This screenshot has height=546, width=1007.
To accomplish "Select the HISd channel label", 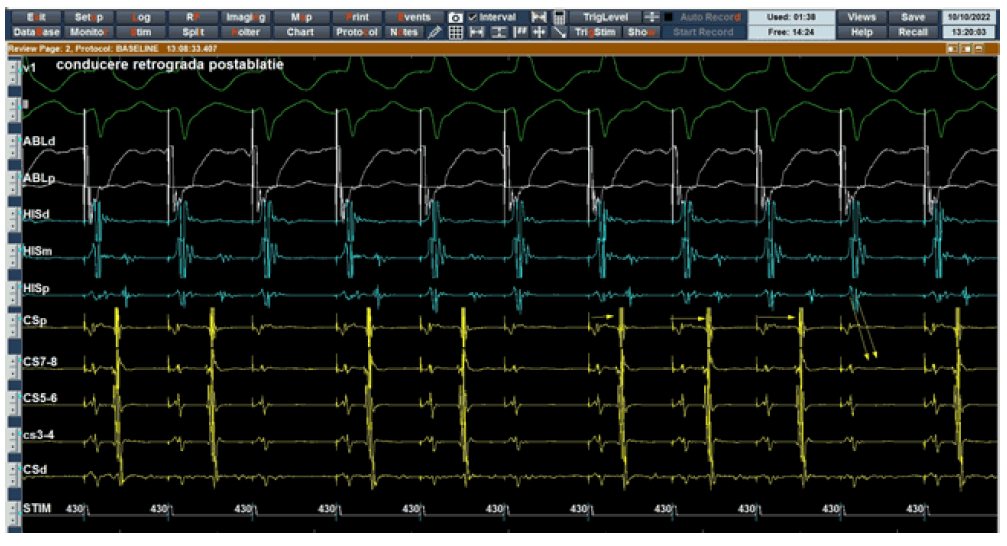I will [x=37, y=214].
